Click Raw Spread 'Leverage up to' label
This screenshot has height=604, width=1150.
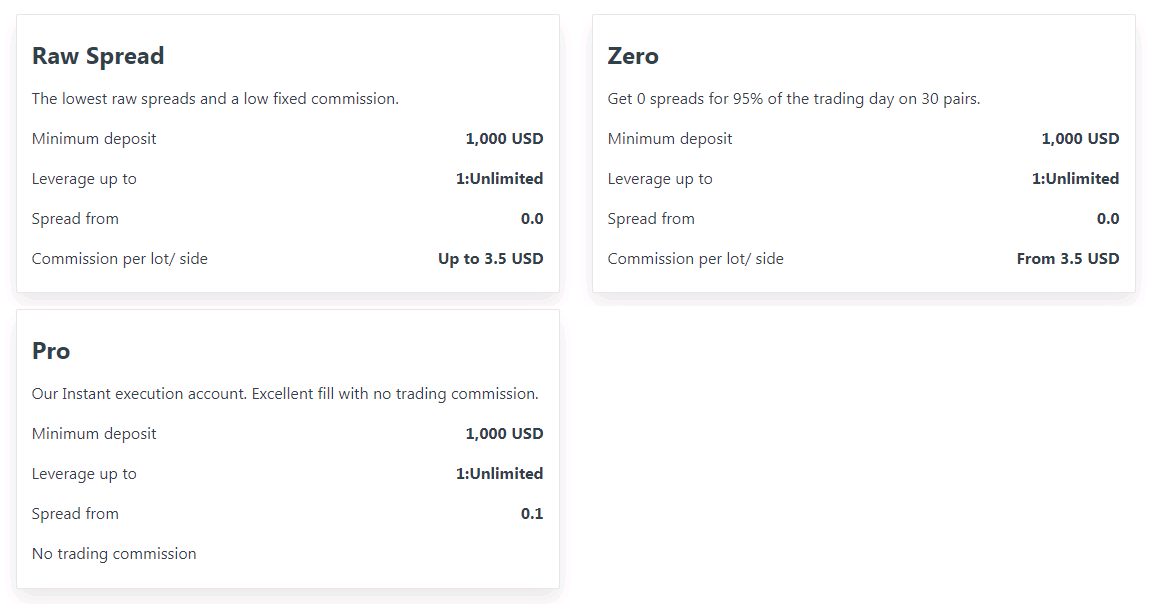tap(84, 179)
